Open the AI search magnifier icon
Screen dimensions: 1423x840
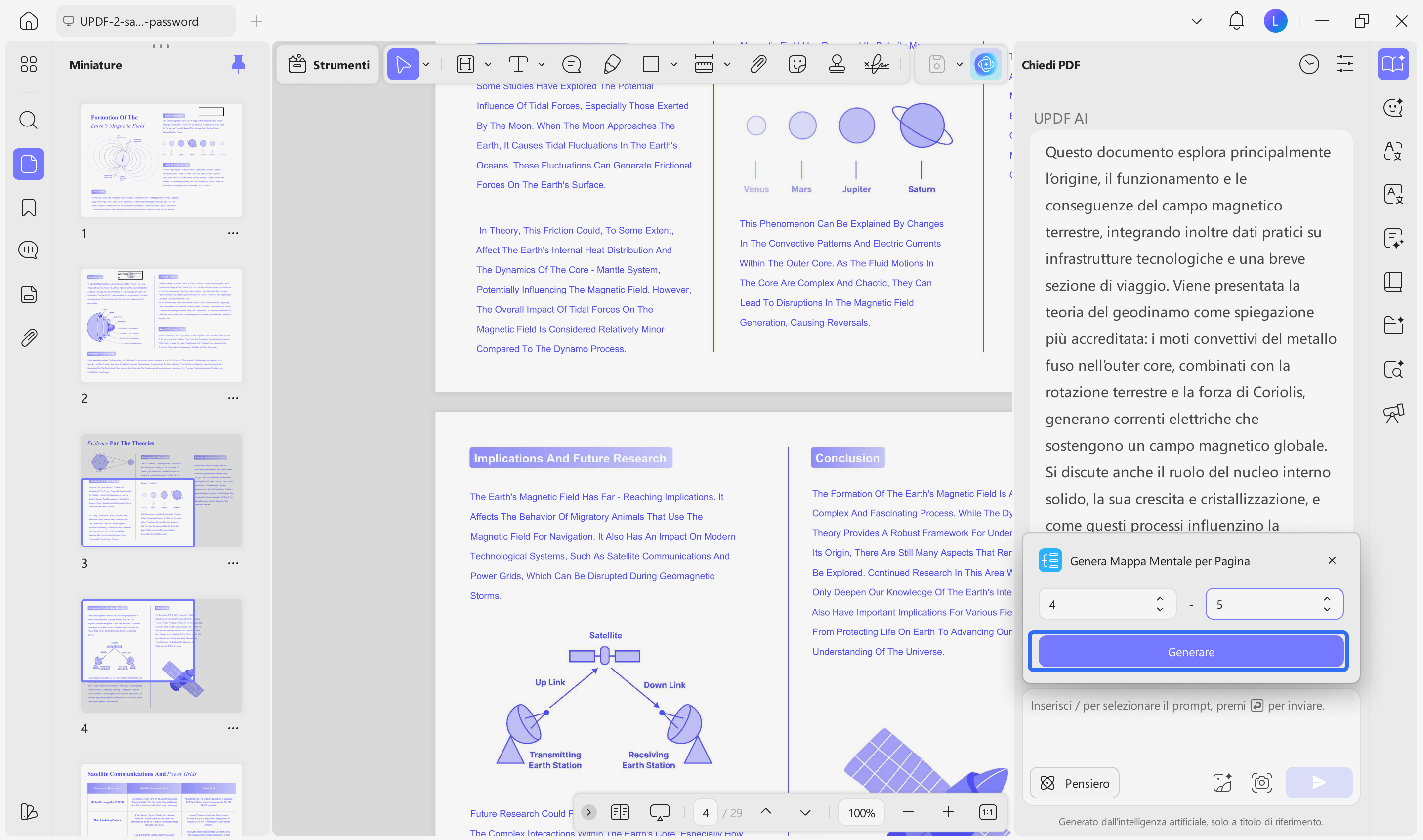(x=1393, y=369)
